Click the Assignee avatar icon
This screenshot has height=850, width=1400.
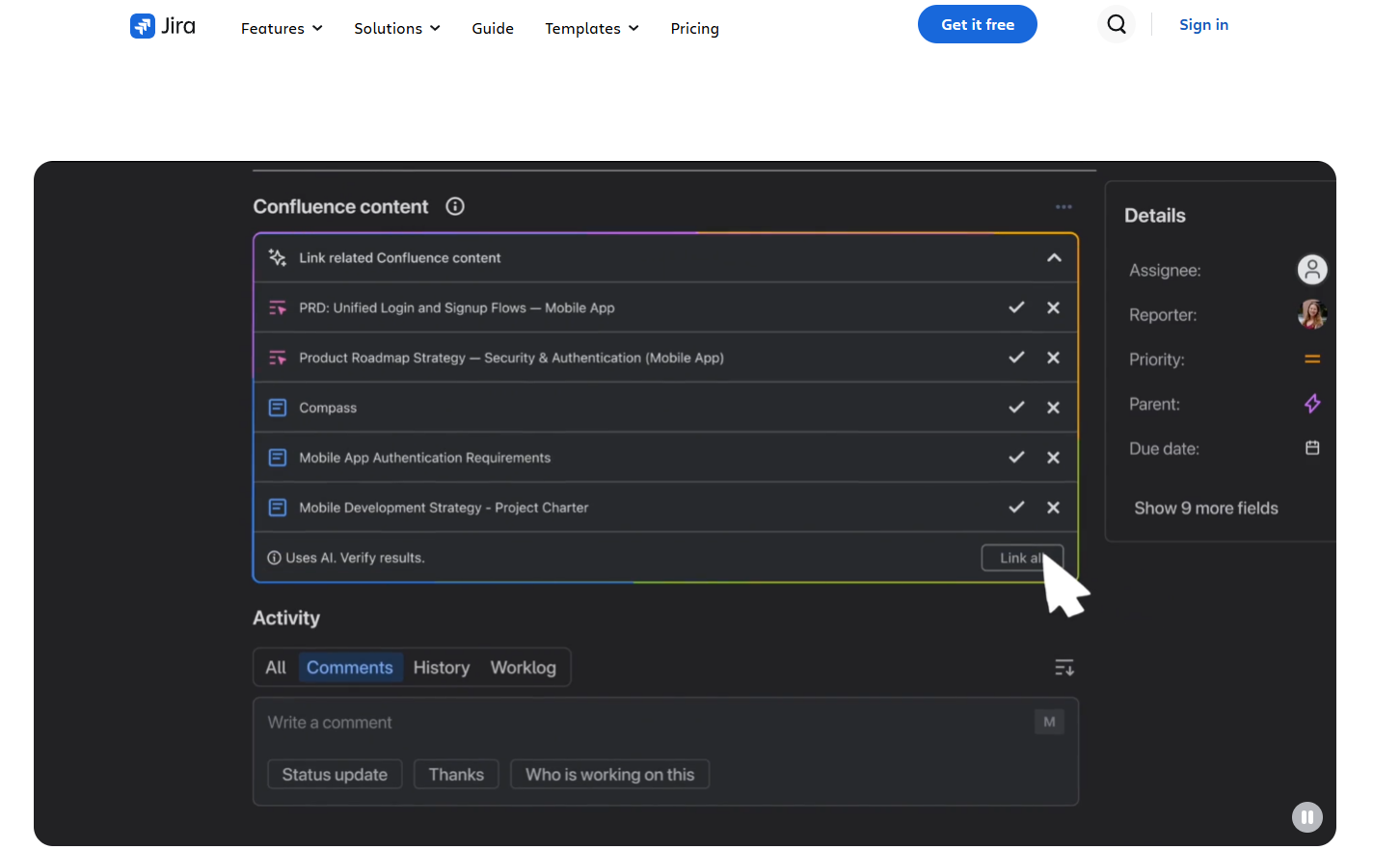click(1312, 270)
